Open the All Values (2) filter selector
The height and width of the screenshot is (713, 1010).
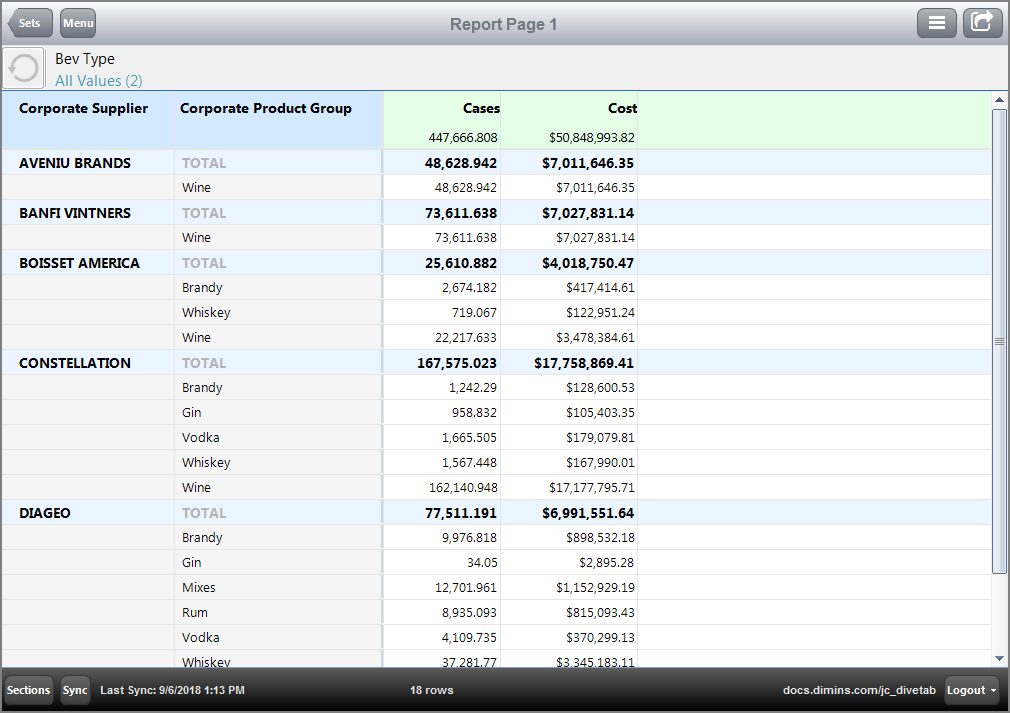98,80
